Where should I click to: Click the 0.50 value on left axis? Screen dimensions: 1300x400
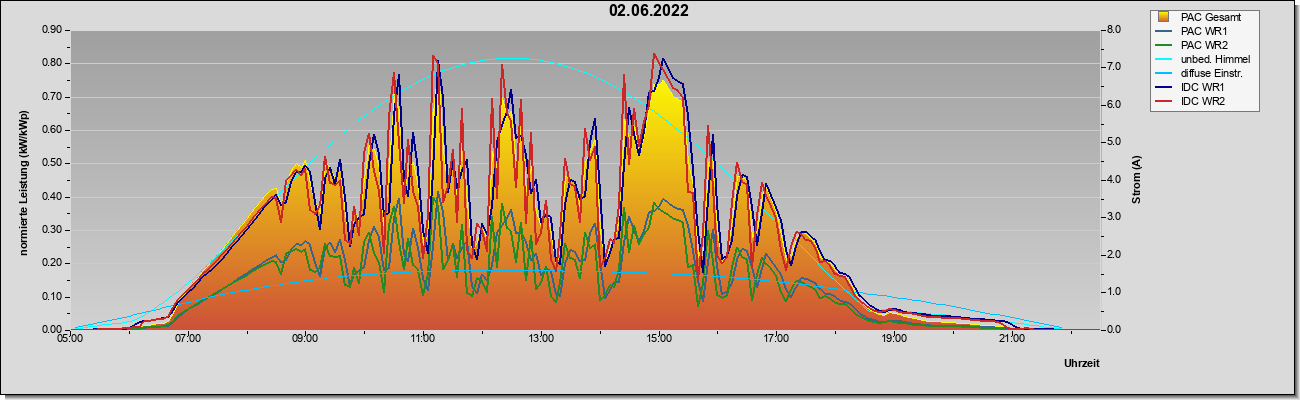pos(52,163)
